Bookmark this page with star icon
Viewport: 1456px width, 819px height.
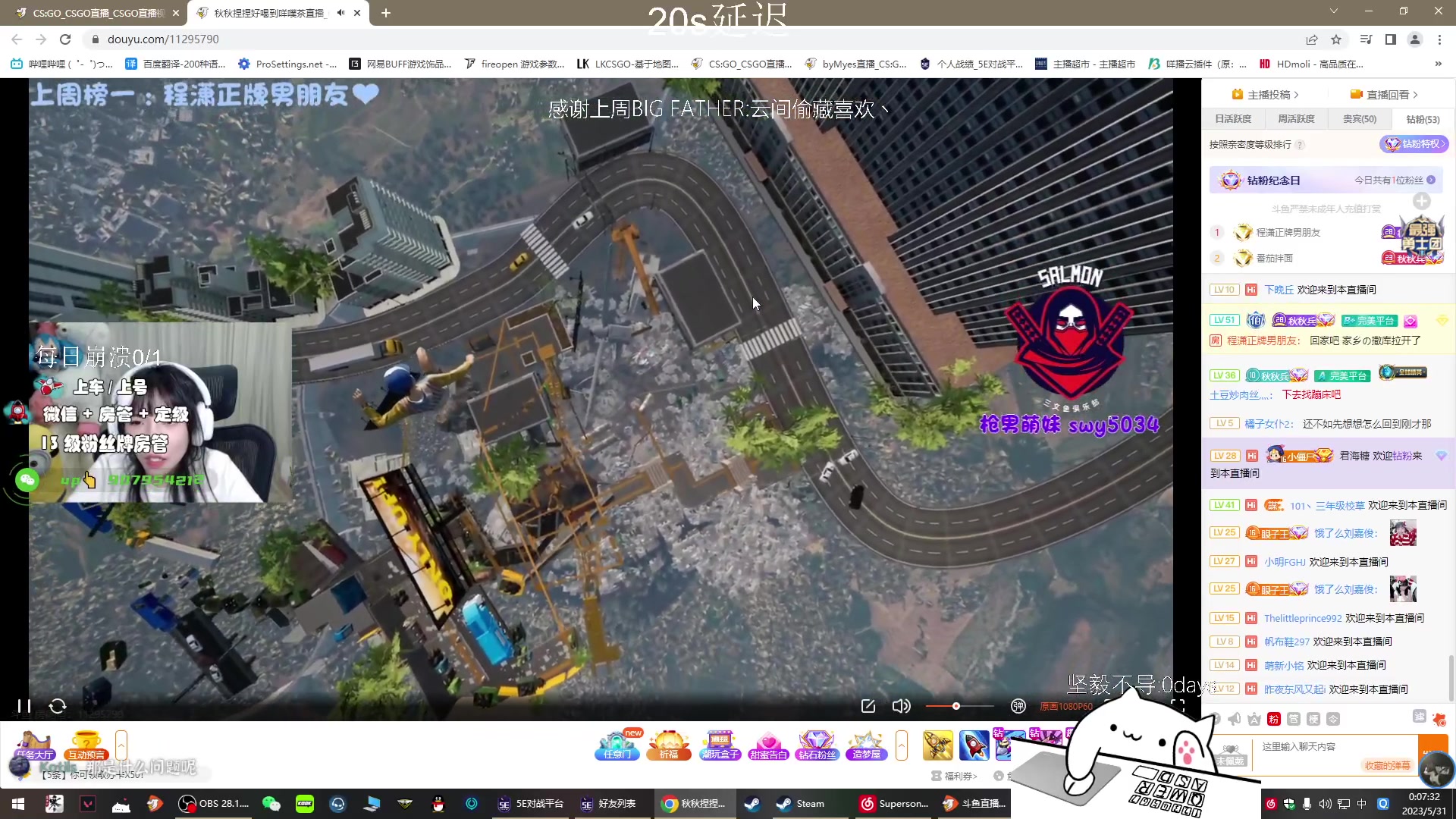(x=1336, y=39)
